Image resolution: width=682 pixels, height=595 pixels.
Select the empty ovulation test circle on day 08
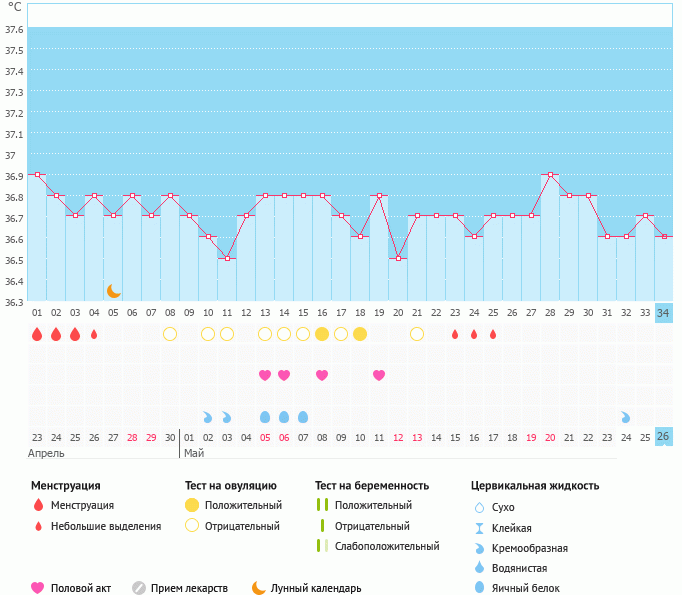170,334
